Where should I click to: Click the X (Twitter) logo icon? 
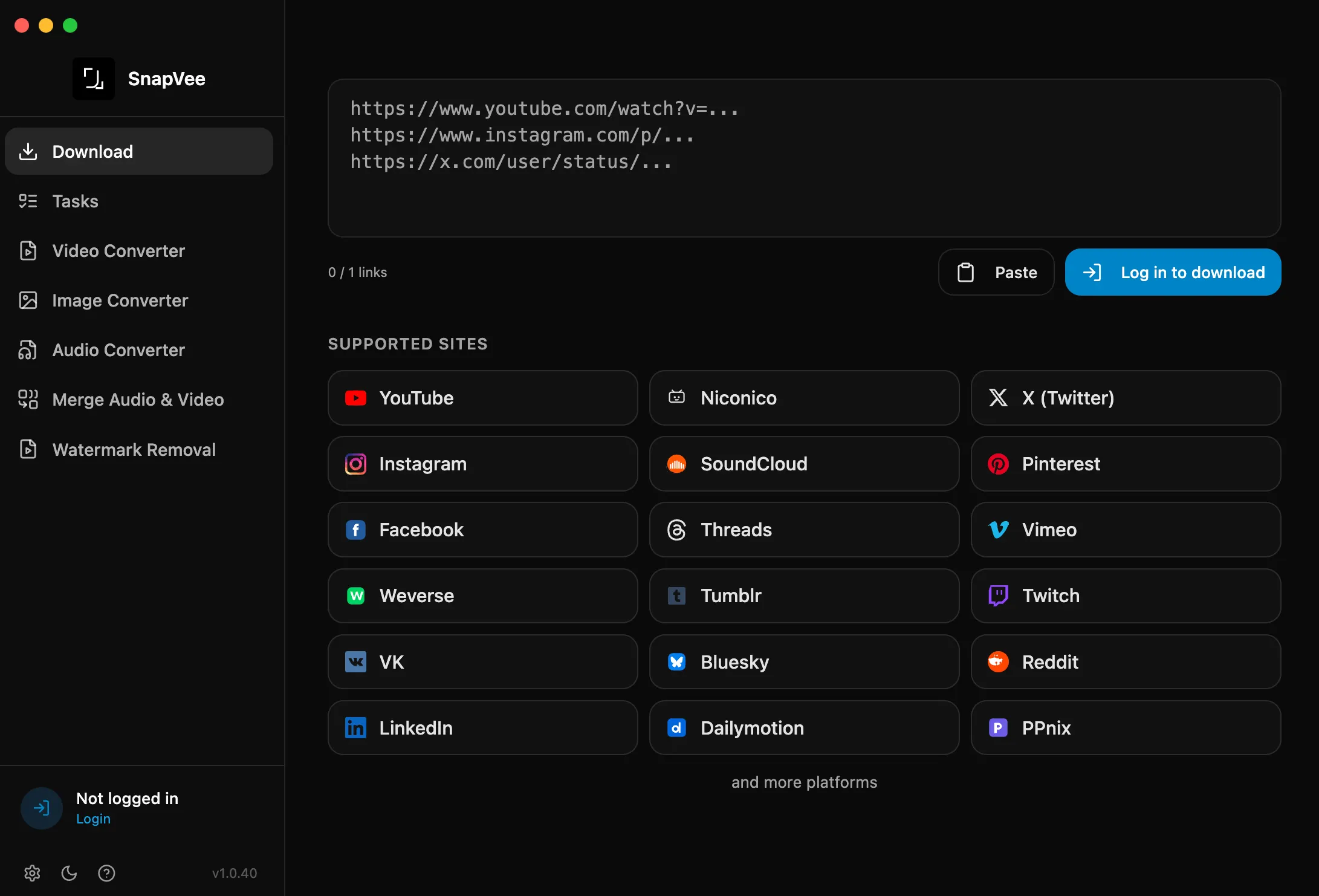[998, 397]
